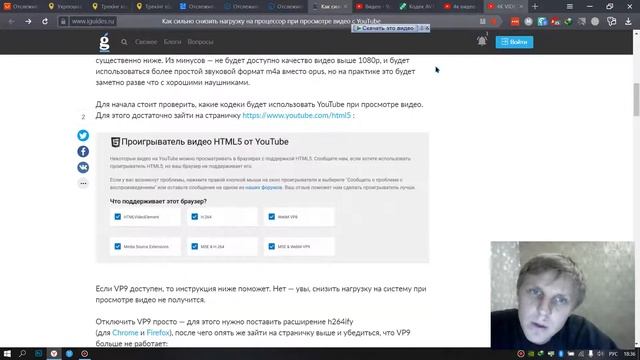
Task: Switch input language РУС in tray
Action: pyautogui.click(x=613, y=354)
